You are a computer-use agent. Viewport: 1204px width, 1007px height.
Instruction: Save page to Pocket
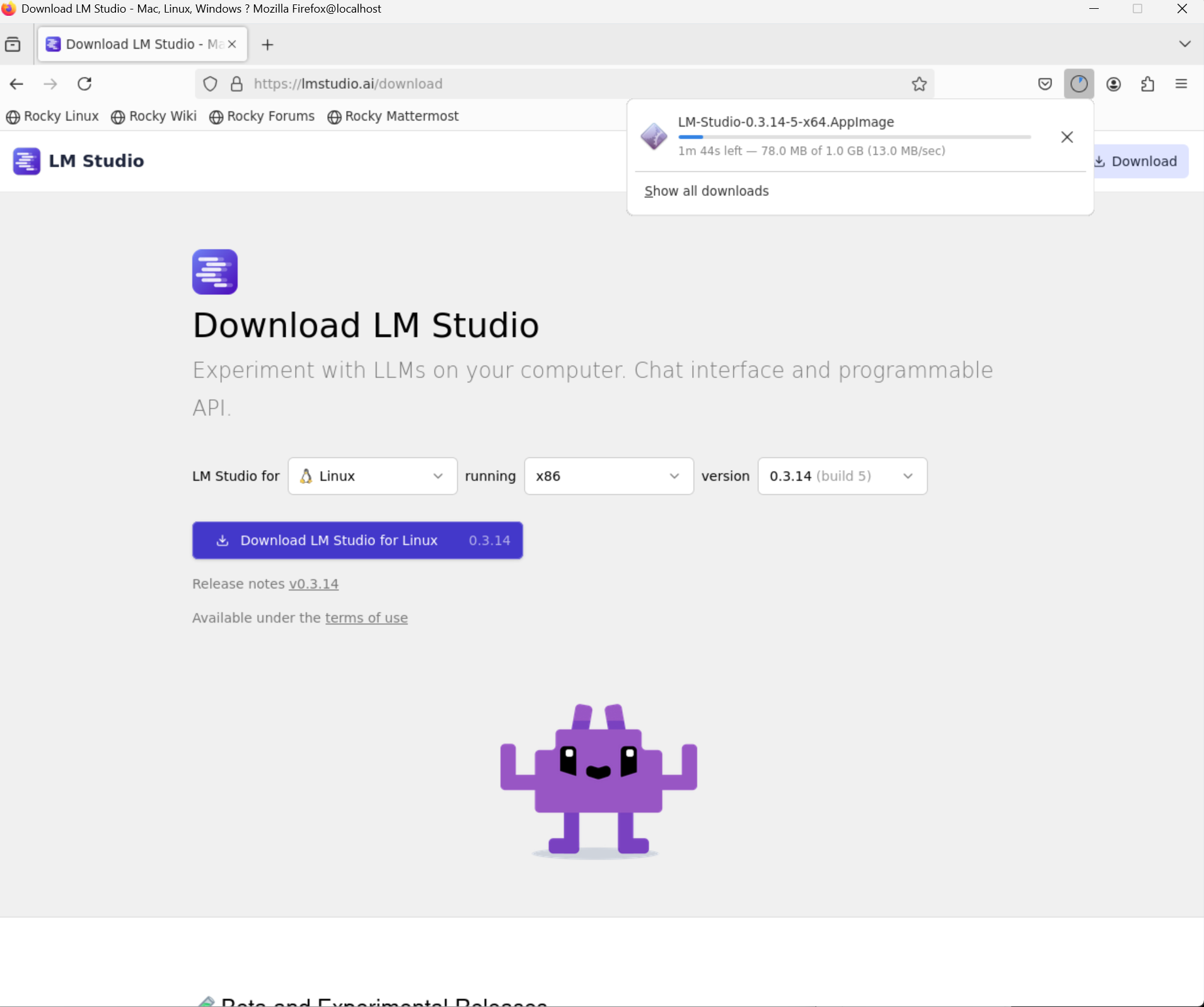coord(1045,84)
